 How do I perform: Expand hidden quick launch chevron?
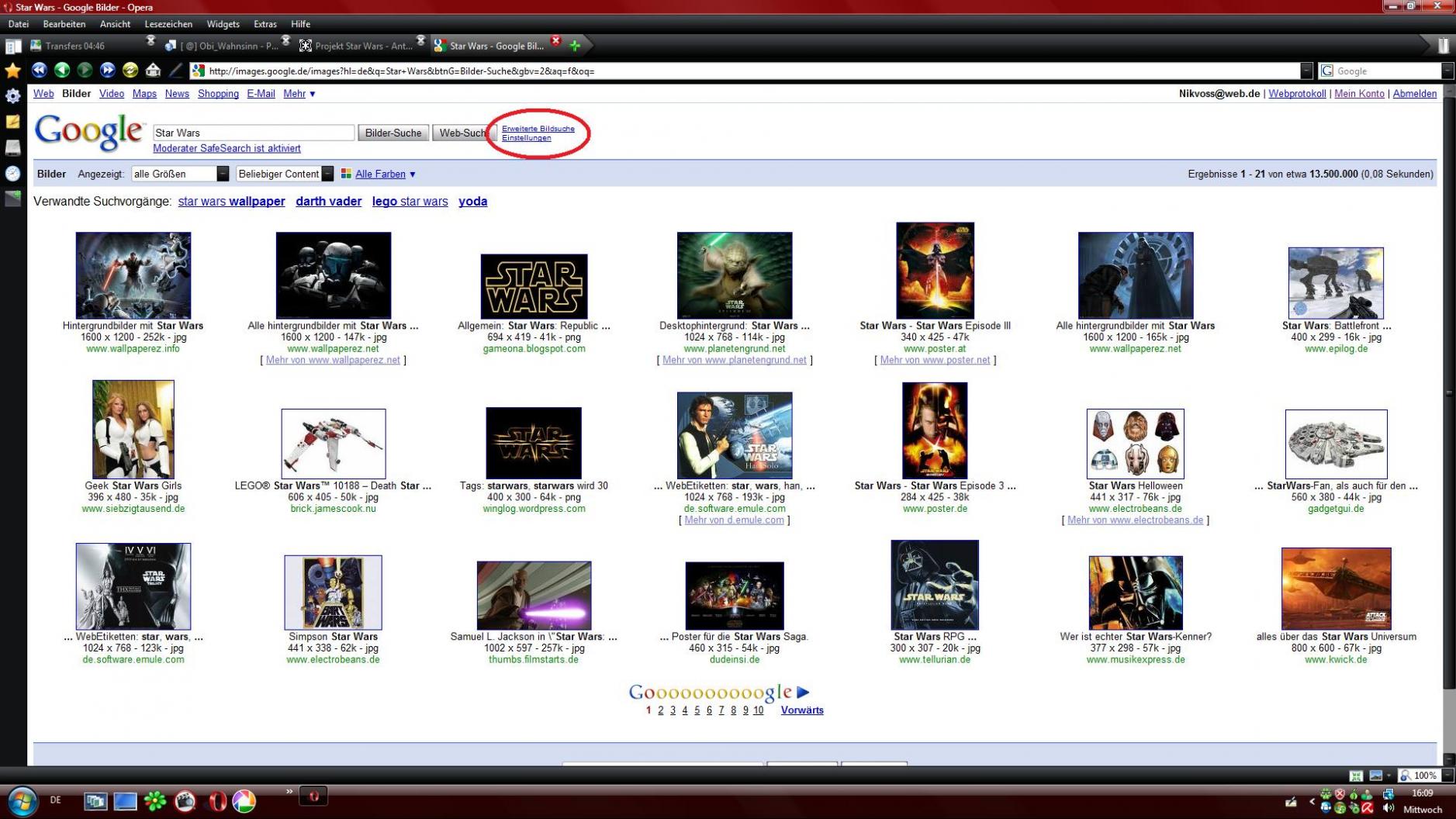point(289,792)
